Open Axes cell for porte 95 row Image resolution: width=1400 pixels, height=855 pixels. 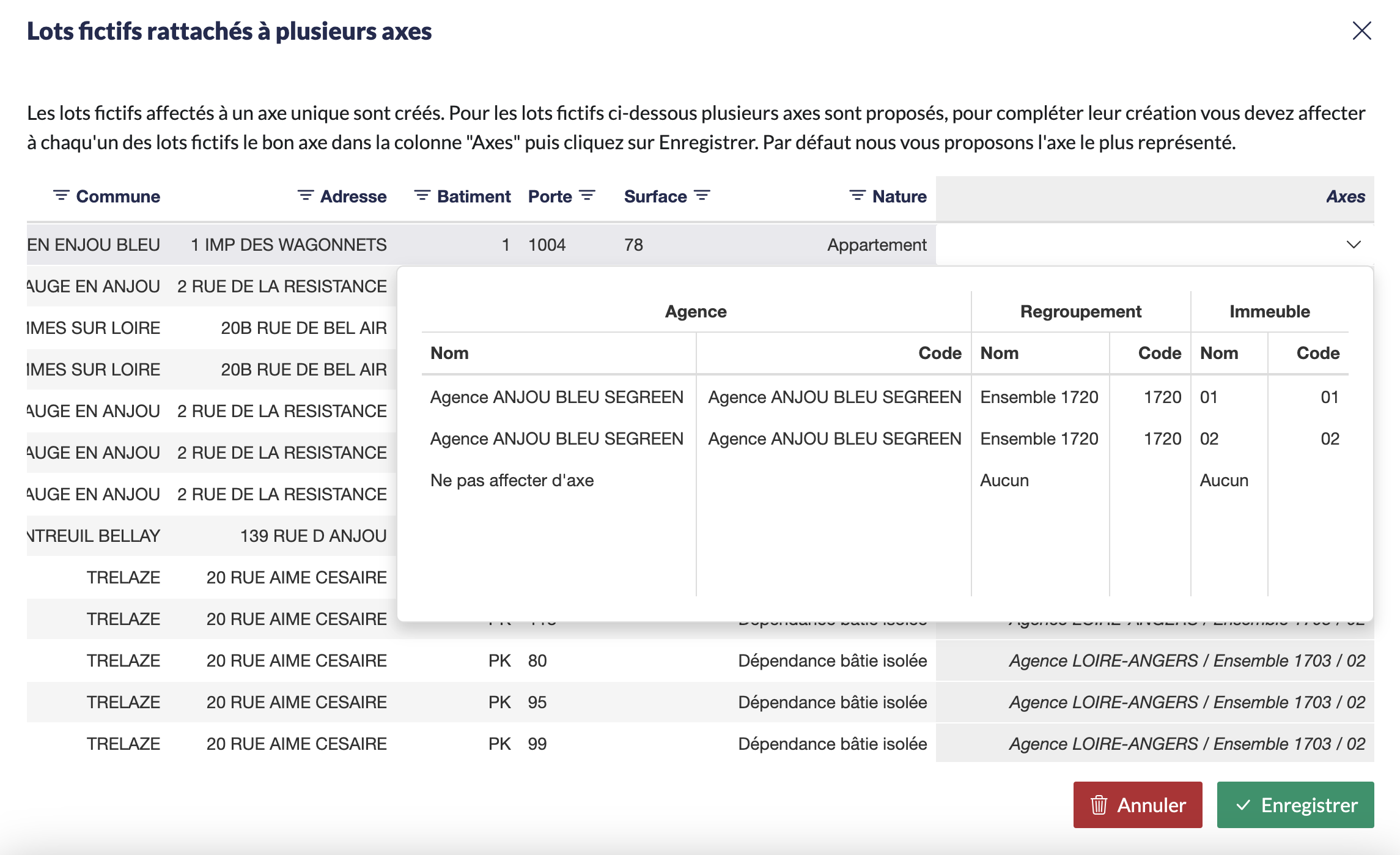[x=1186, y=703]
